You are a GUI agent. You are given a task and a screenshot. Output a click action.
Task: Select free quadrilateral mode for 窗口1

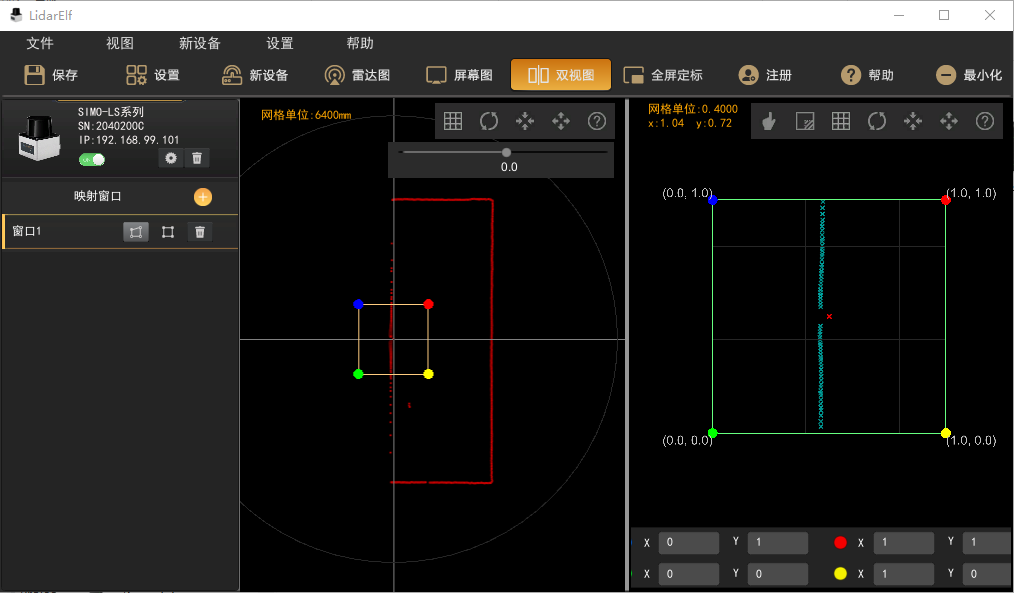click(x=137, y=232)
